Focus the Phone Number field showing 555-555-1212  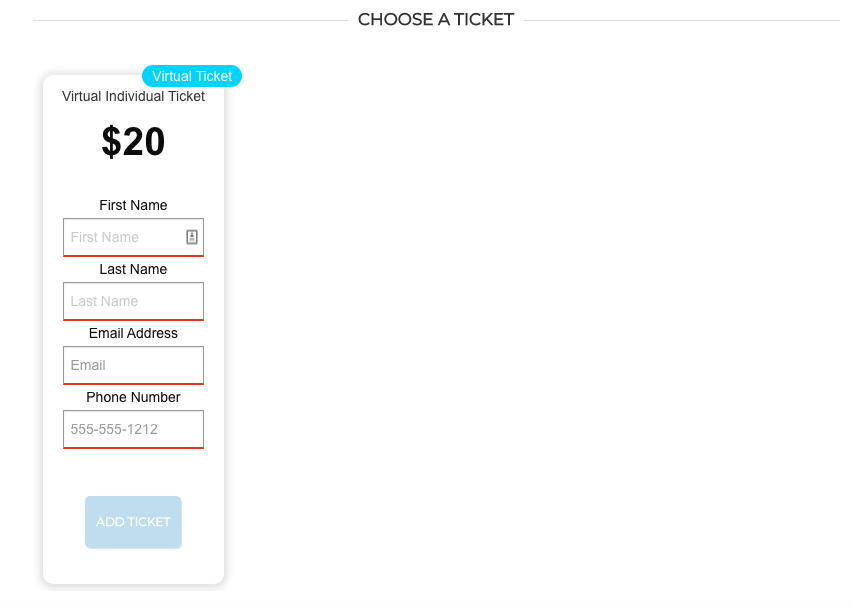coord(133,429)
